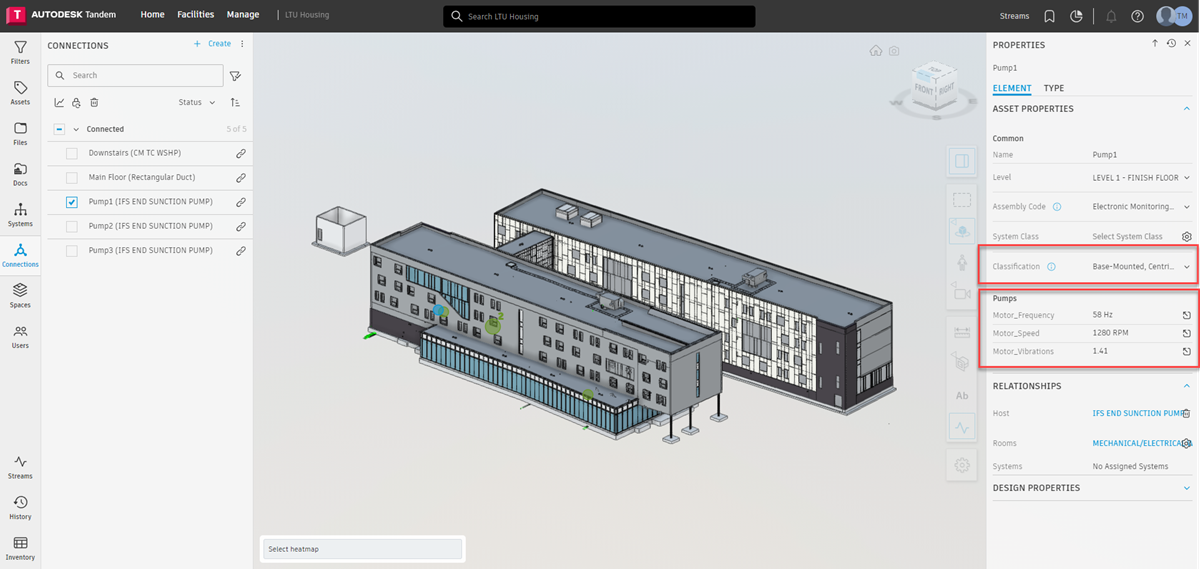Click the System Class settings gear
Screen dimensions: 1200x569
pos(1187,237)
